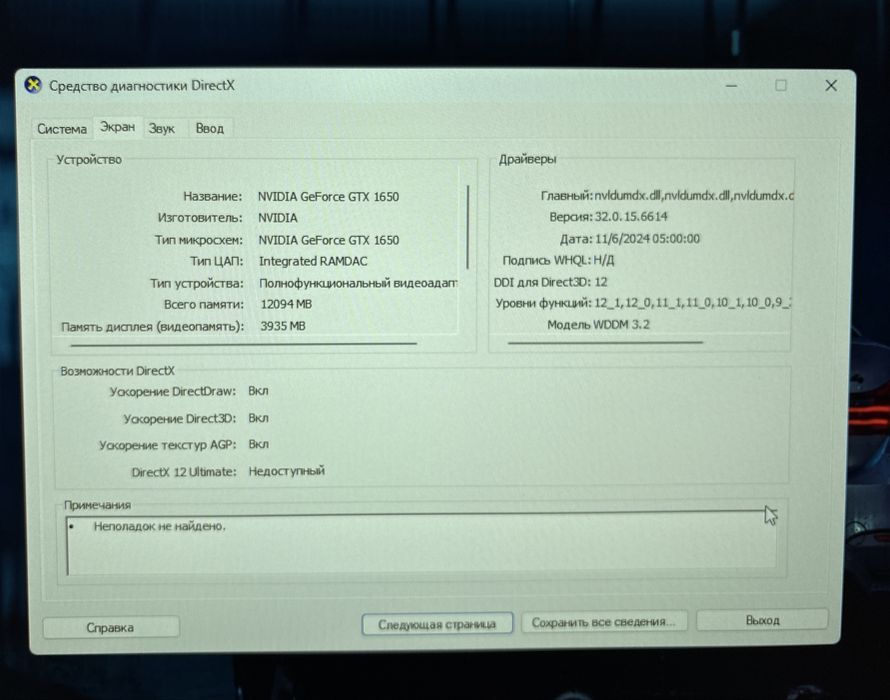Click the Полнофункциональный видеоадаптер device type value
The image size is (890, 700).
point(358,283)
